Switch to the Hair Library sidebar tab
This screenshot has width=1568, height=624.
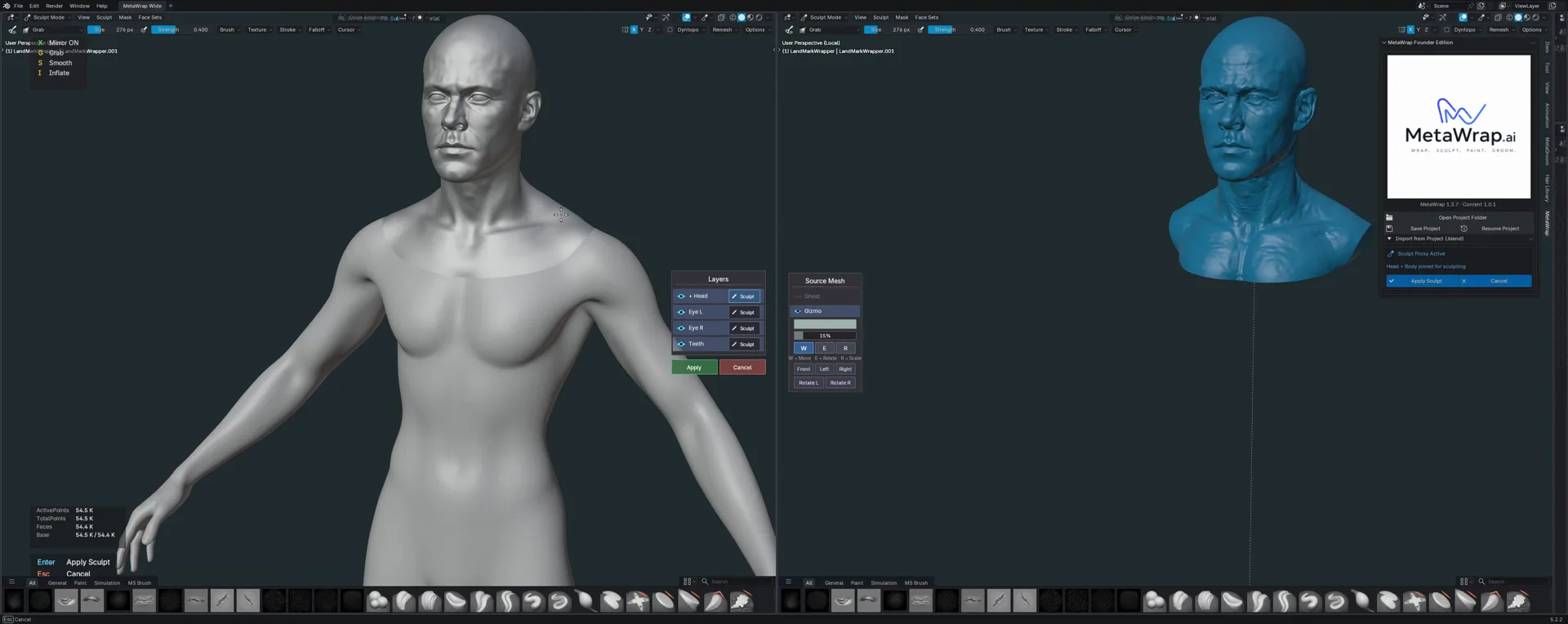click(1547, 189)
